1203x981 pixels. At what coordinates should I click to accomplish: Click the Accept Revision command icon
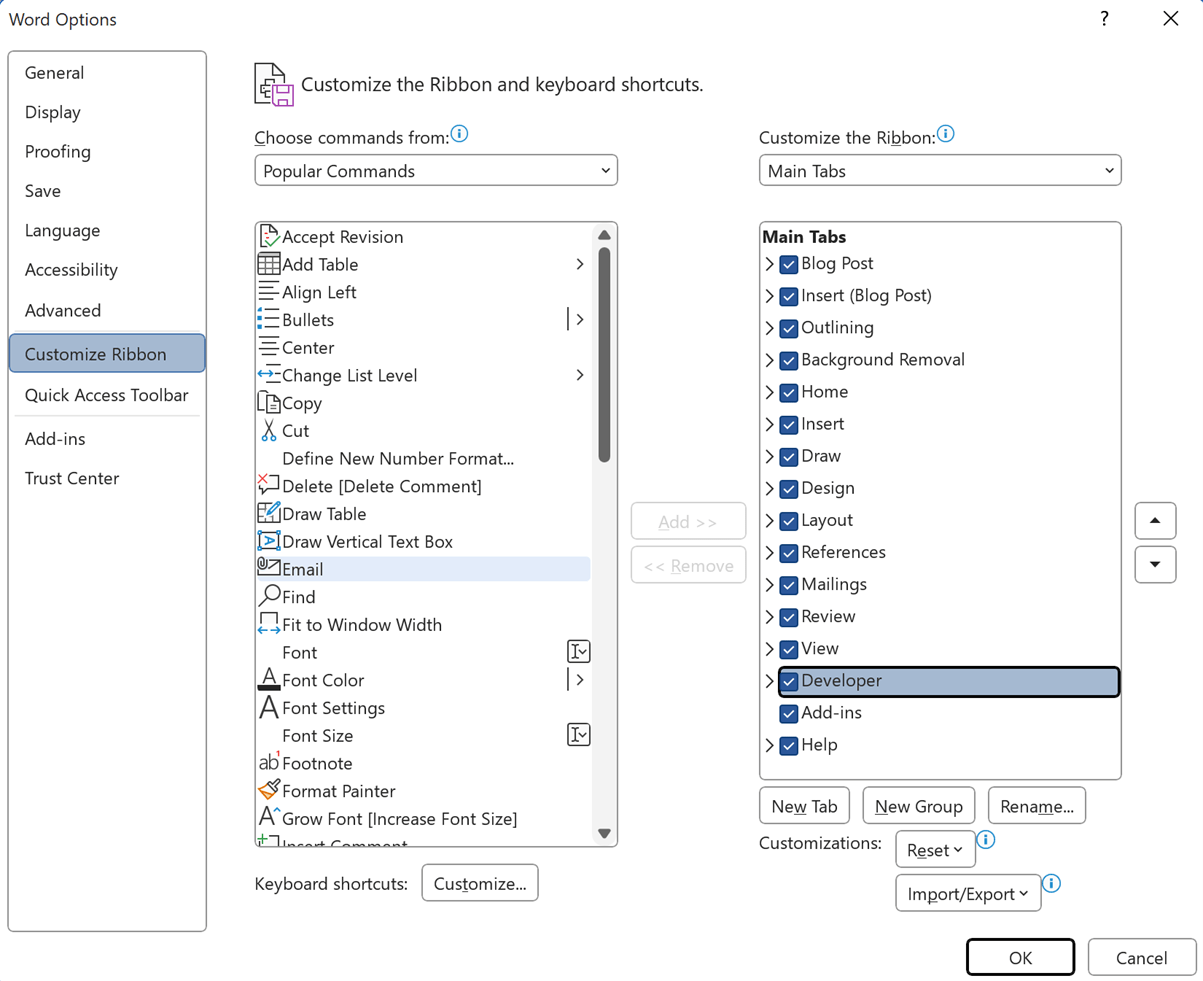(268, 237)
